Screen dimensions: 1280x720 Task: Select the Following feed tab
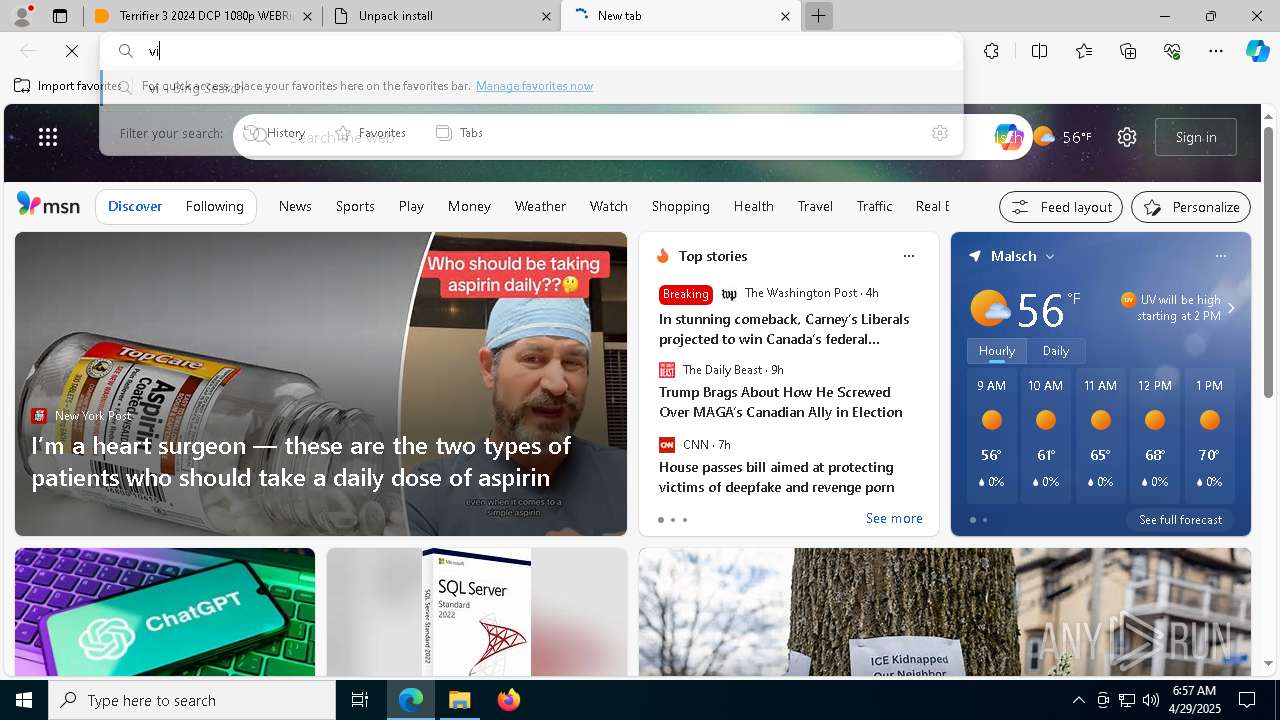[x=215, y=206]
